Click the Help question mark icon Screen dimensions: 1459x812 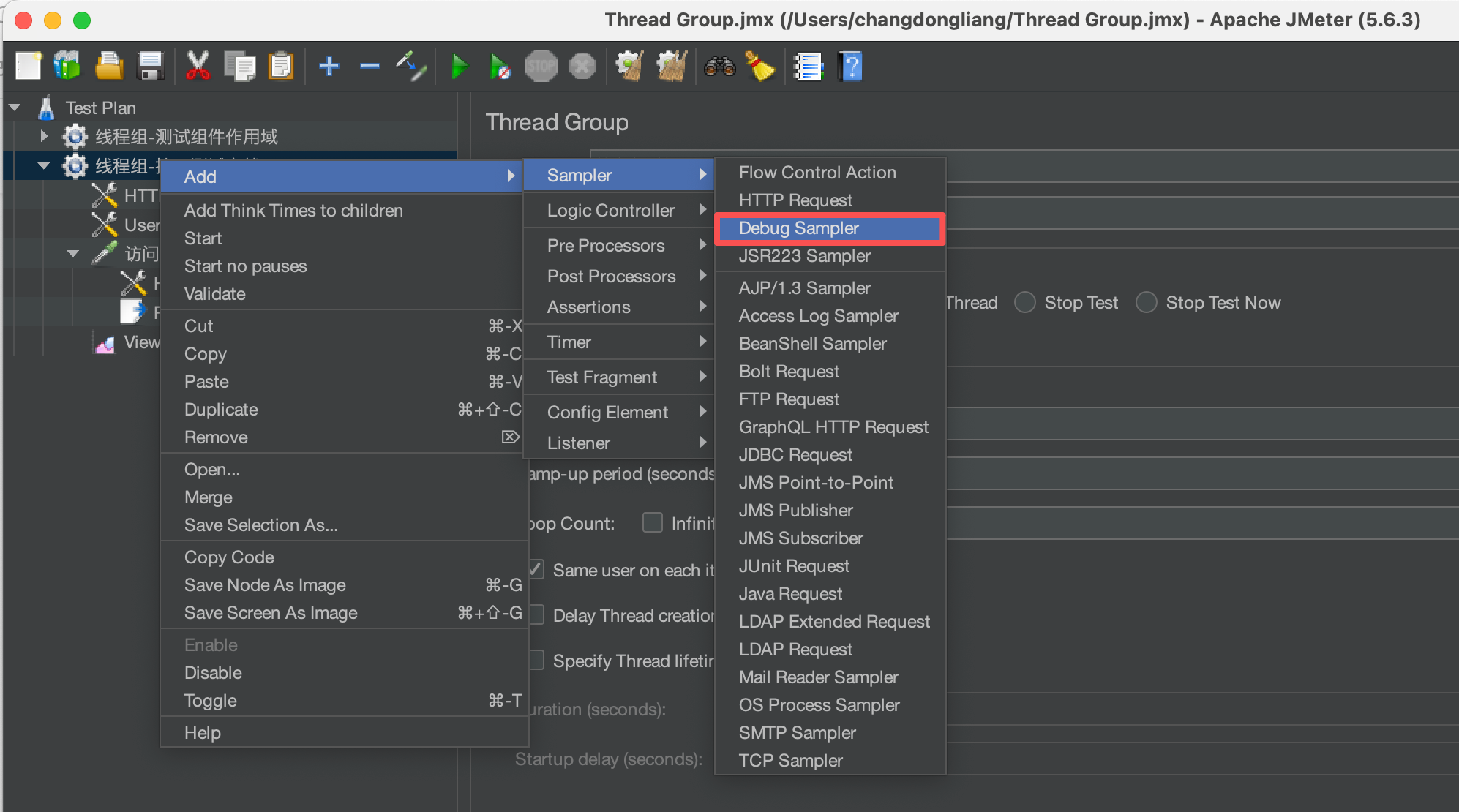[x=851, y=67]
